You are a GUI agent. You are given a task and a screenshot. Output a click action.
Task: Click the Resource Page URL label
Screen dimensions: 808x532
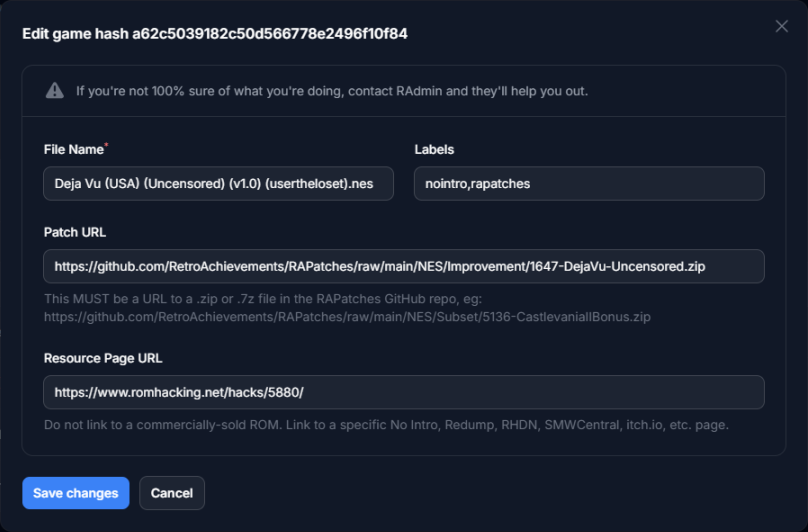[103, 357]
